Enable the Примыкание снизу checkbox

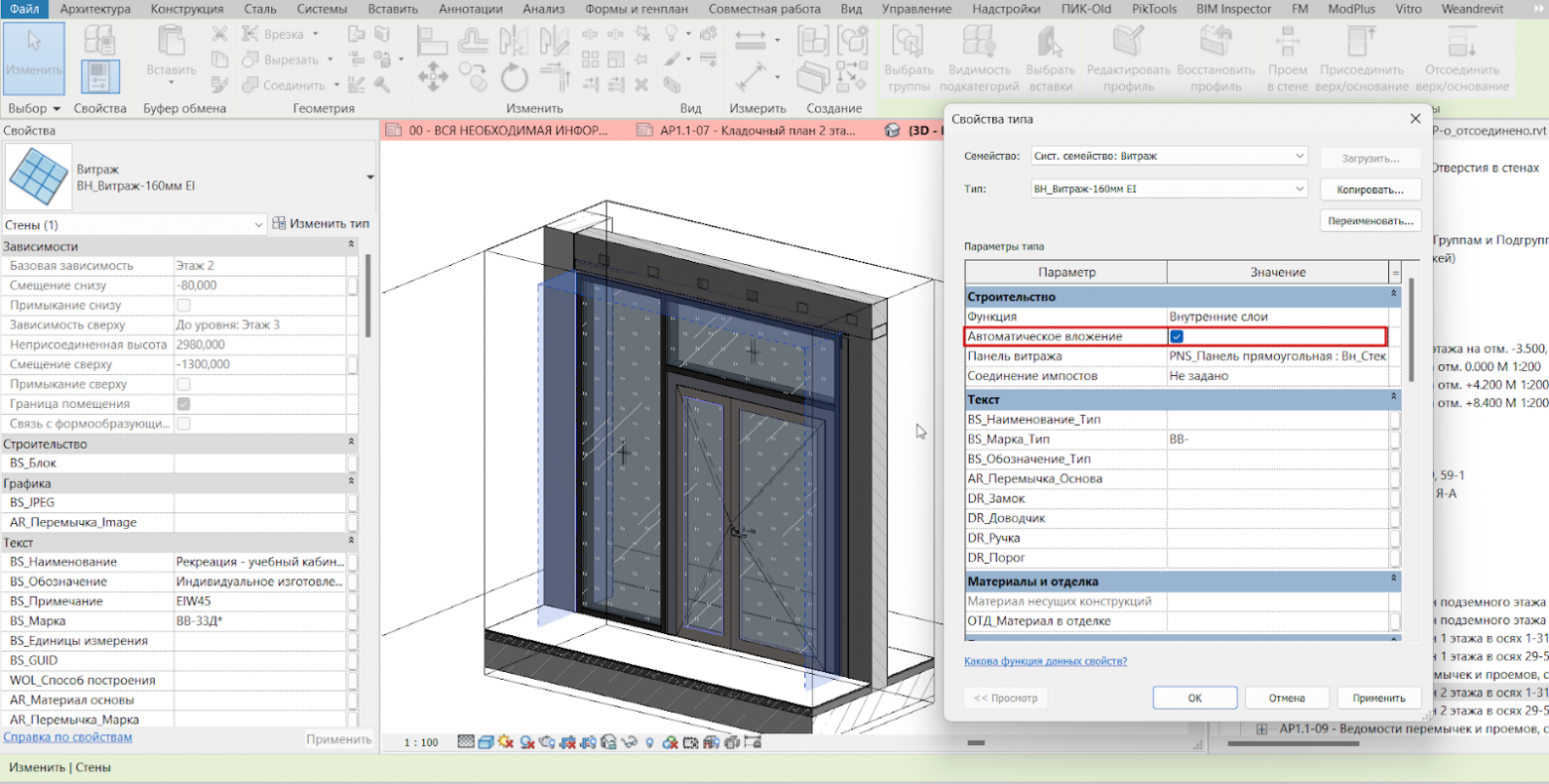[184, 306]
